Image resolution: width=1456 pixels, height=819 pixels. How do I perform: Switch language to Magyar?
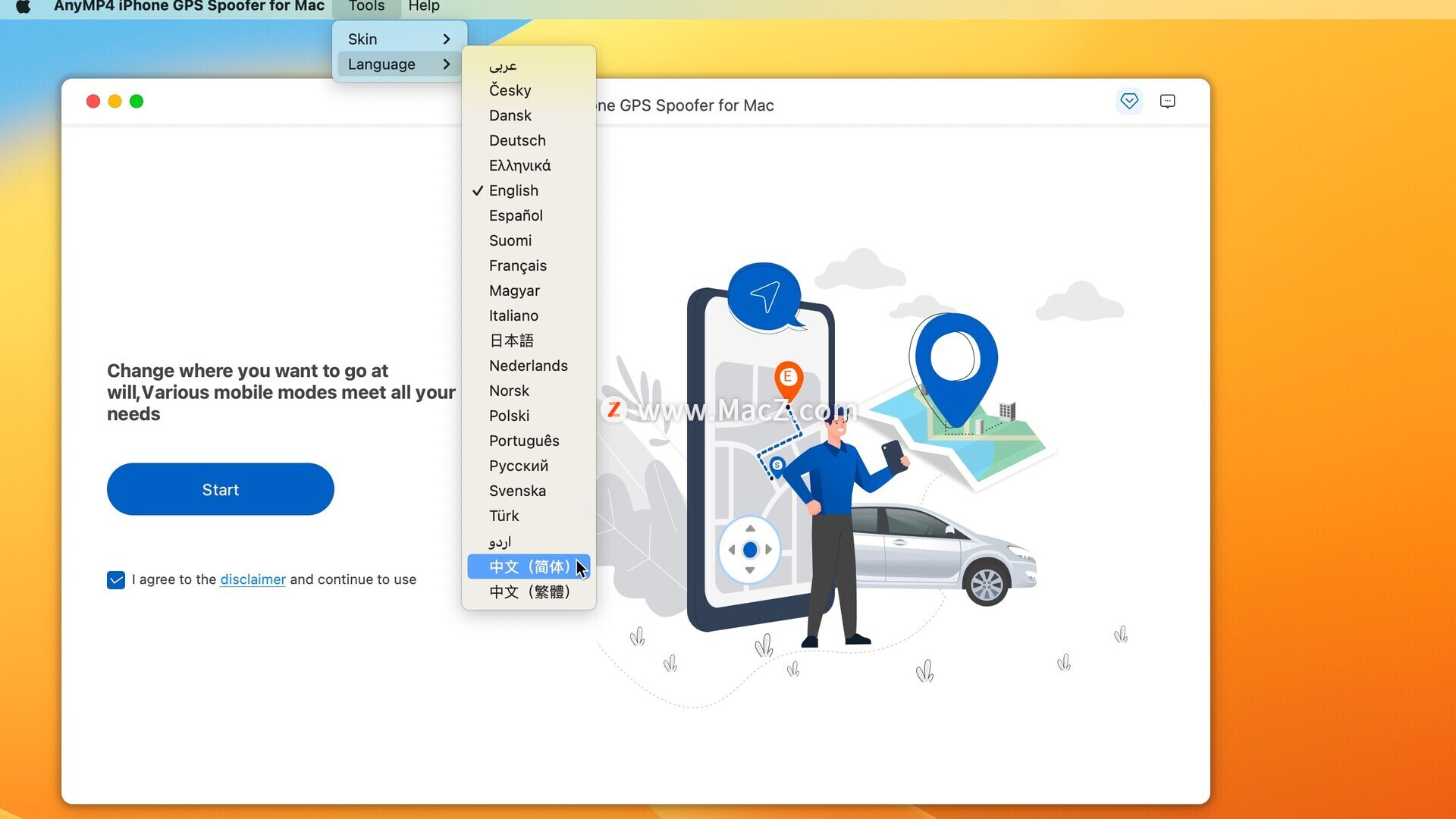[529, 290]
